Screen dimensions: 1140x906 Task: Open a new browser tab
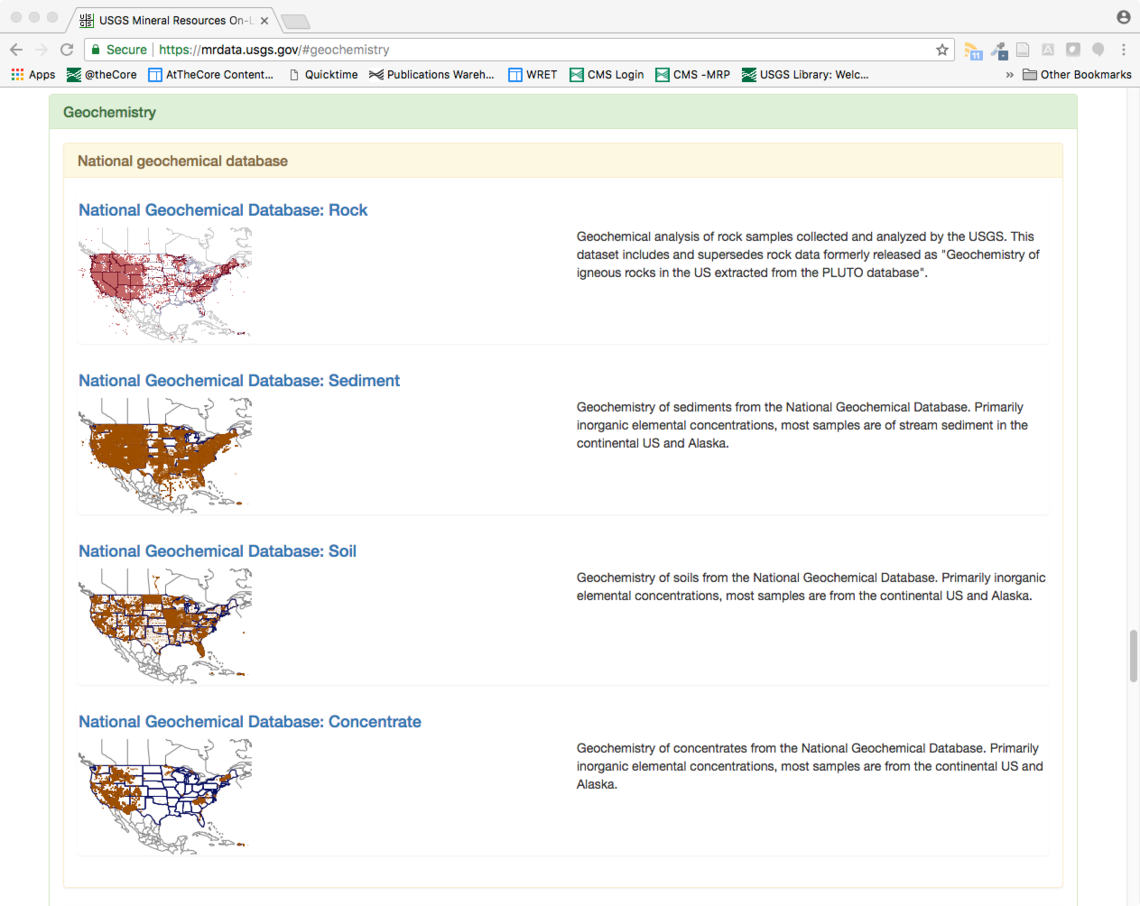point(295,21)
